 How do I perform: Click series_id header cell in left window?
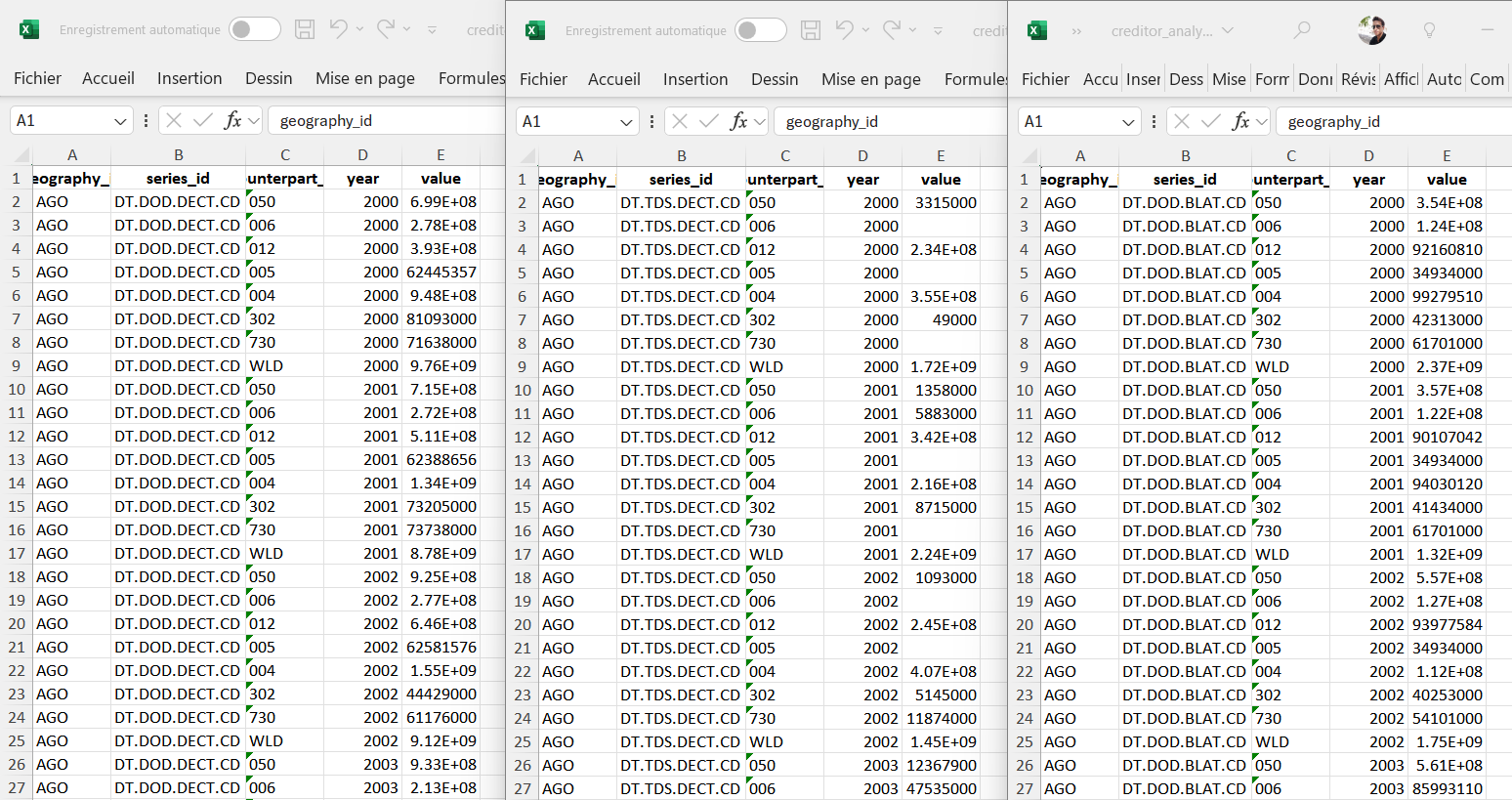point(179,178)
